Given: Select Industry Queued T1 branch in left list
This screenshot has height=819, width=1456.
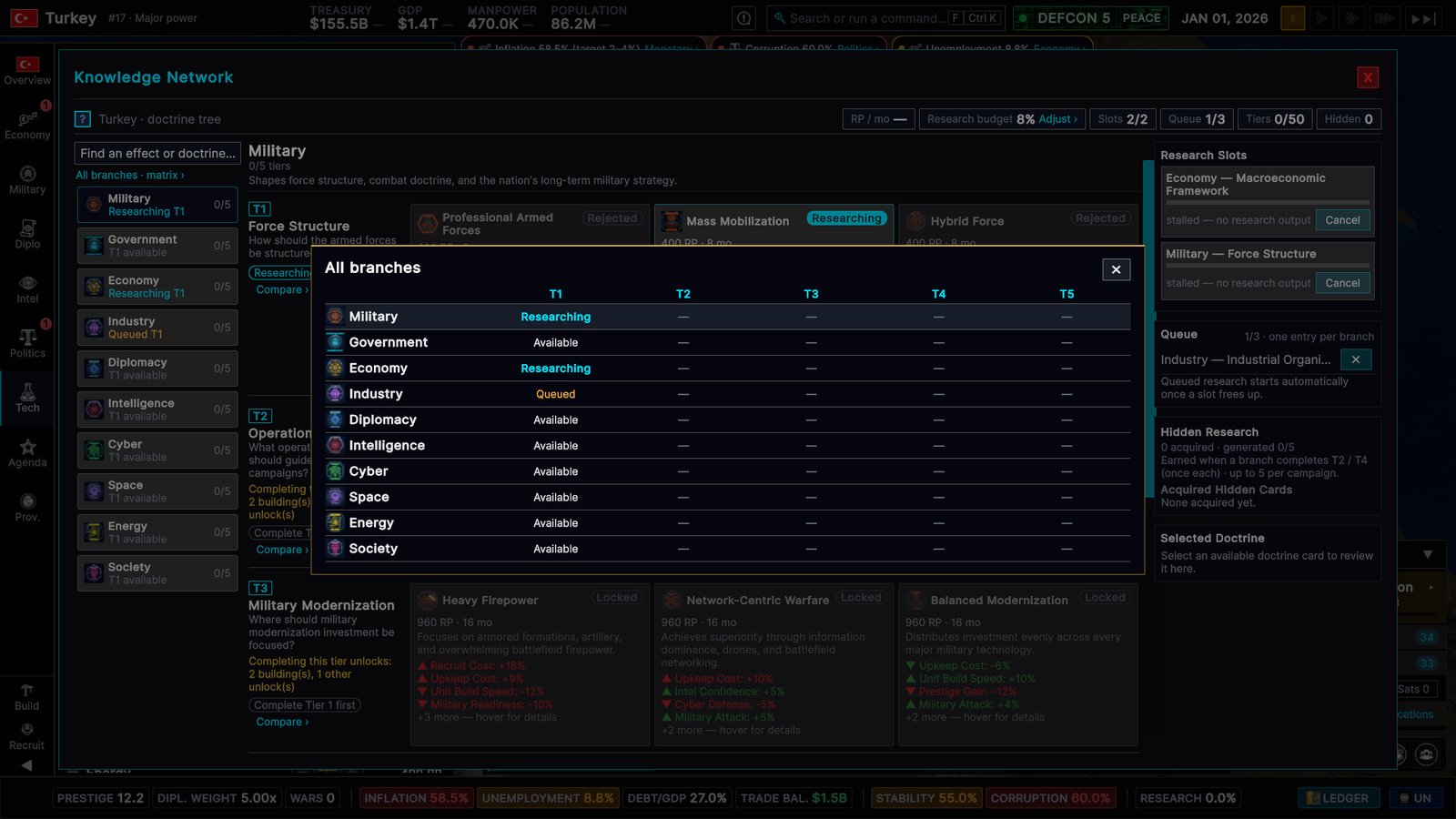Looking at the screenshot, I should [157, 328].
